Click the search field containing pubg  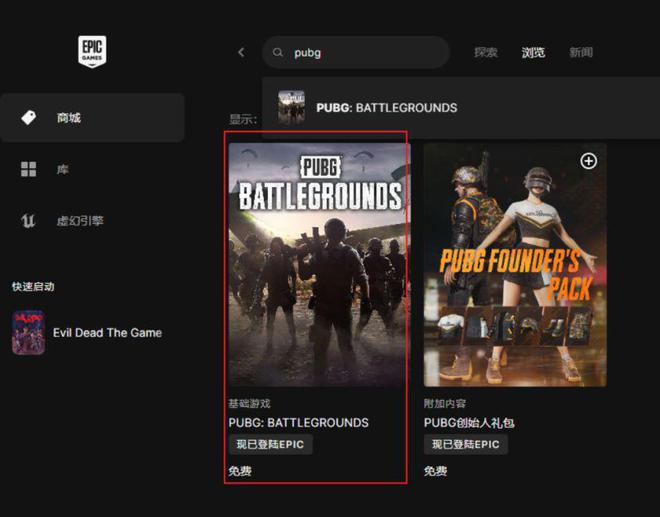coord(356,53)
